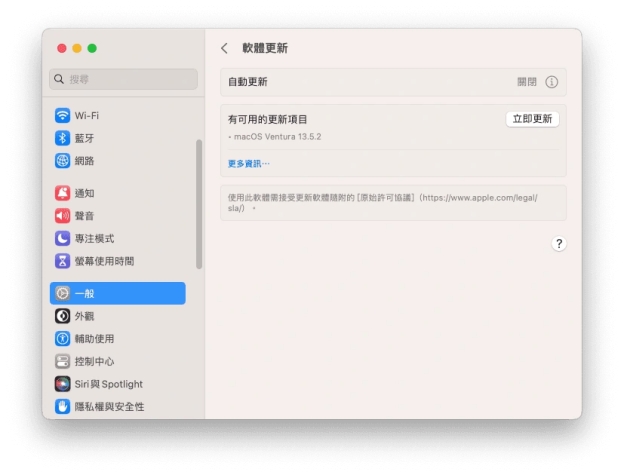Open 外觀 settings pane

click(x=84, y=316)
